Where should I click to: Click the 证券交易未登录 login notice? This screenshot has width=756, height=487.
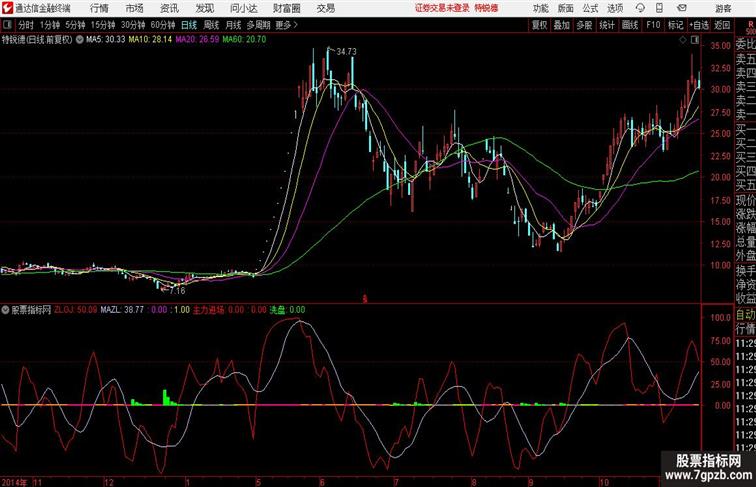click(442, 8)
